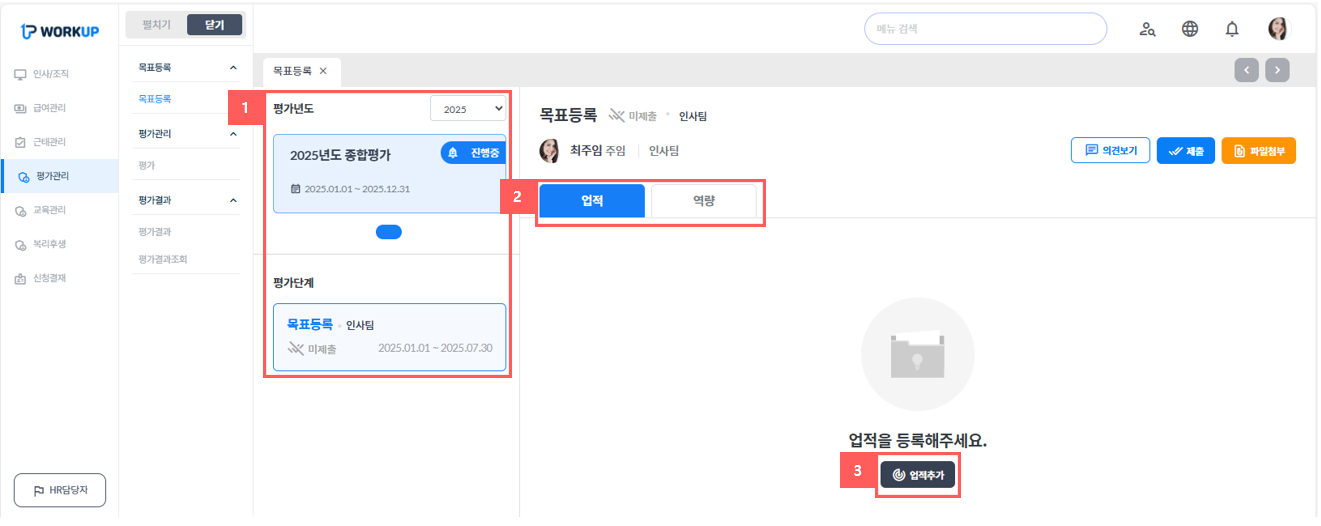Click 최주임 employee avatar
Screen dimensions: 1321x526
[x=549, y=151]
